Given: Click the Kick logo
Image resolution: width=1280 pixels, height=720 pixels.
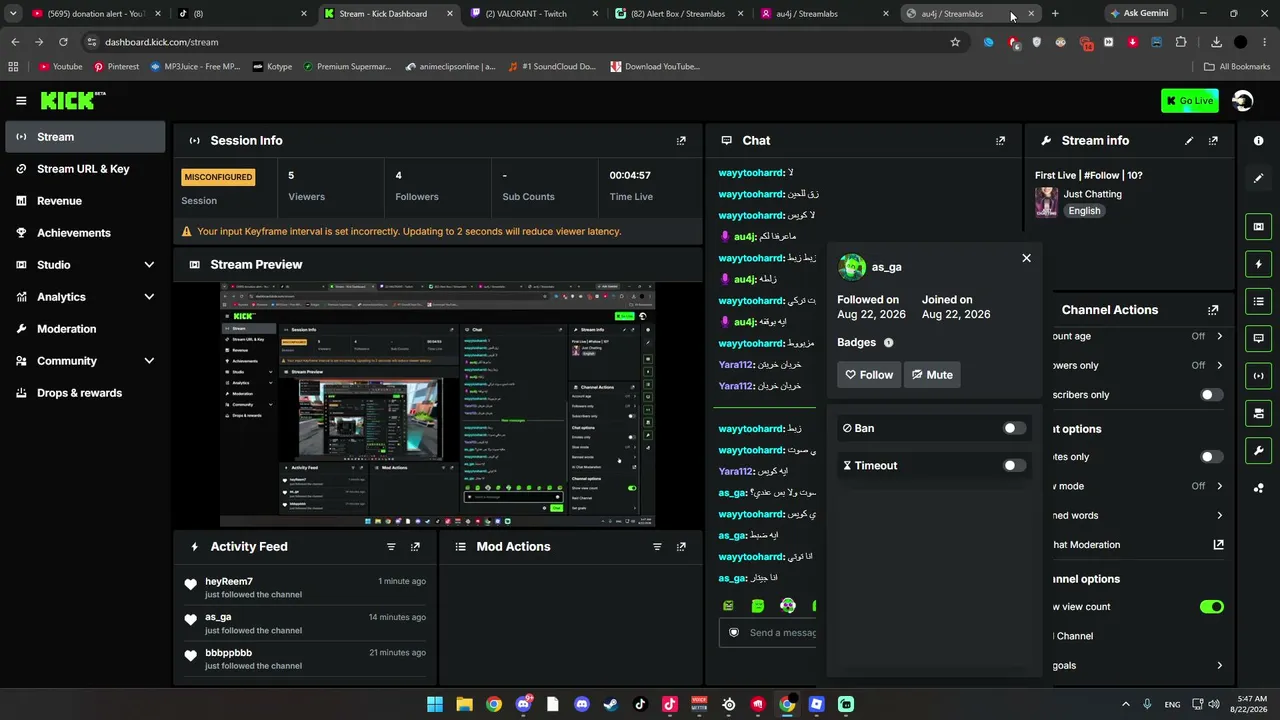Looking at the screenshot, I should 72,100.
